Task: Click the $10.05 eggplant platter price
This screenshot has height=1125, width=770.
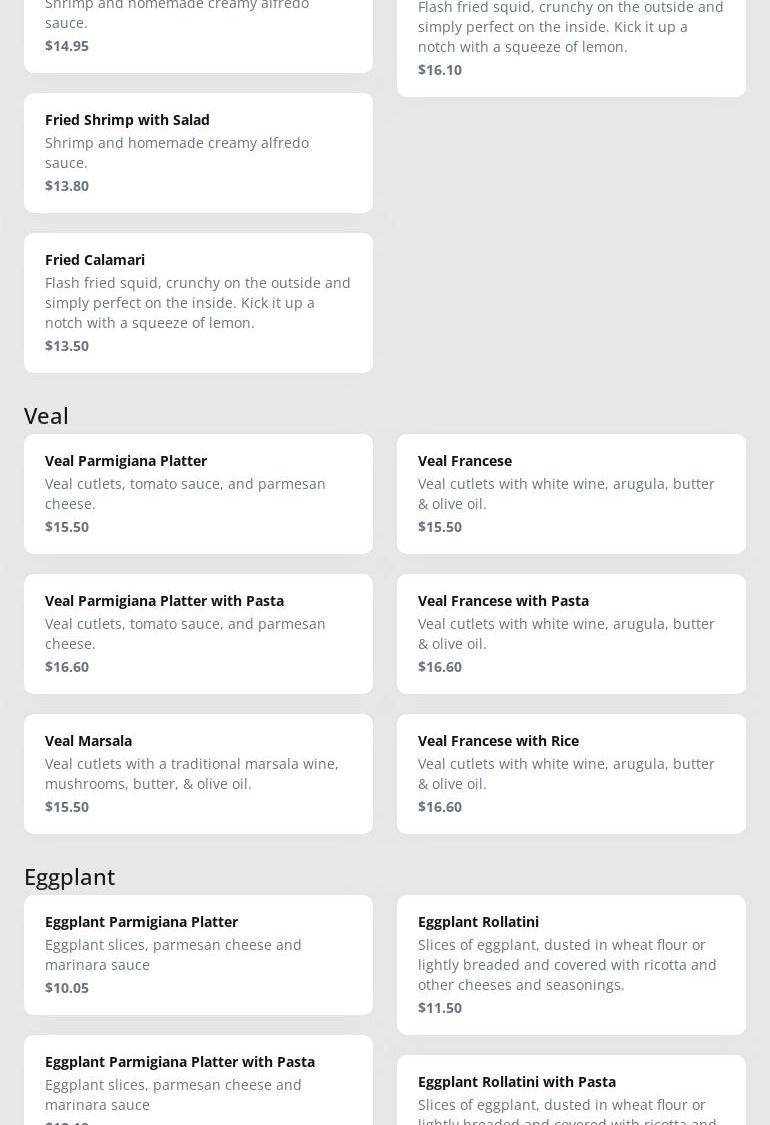Action: 67,987
